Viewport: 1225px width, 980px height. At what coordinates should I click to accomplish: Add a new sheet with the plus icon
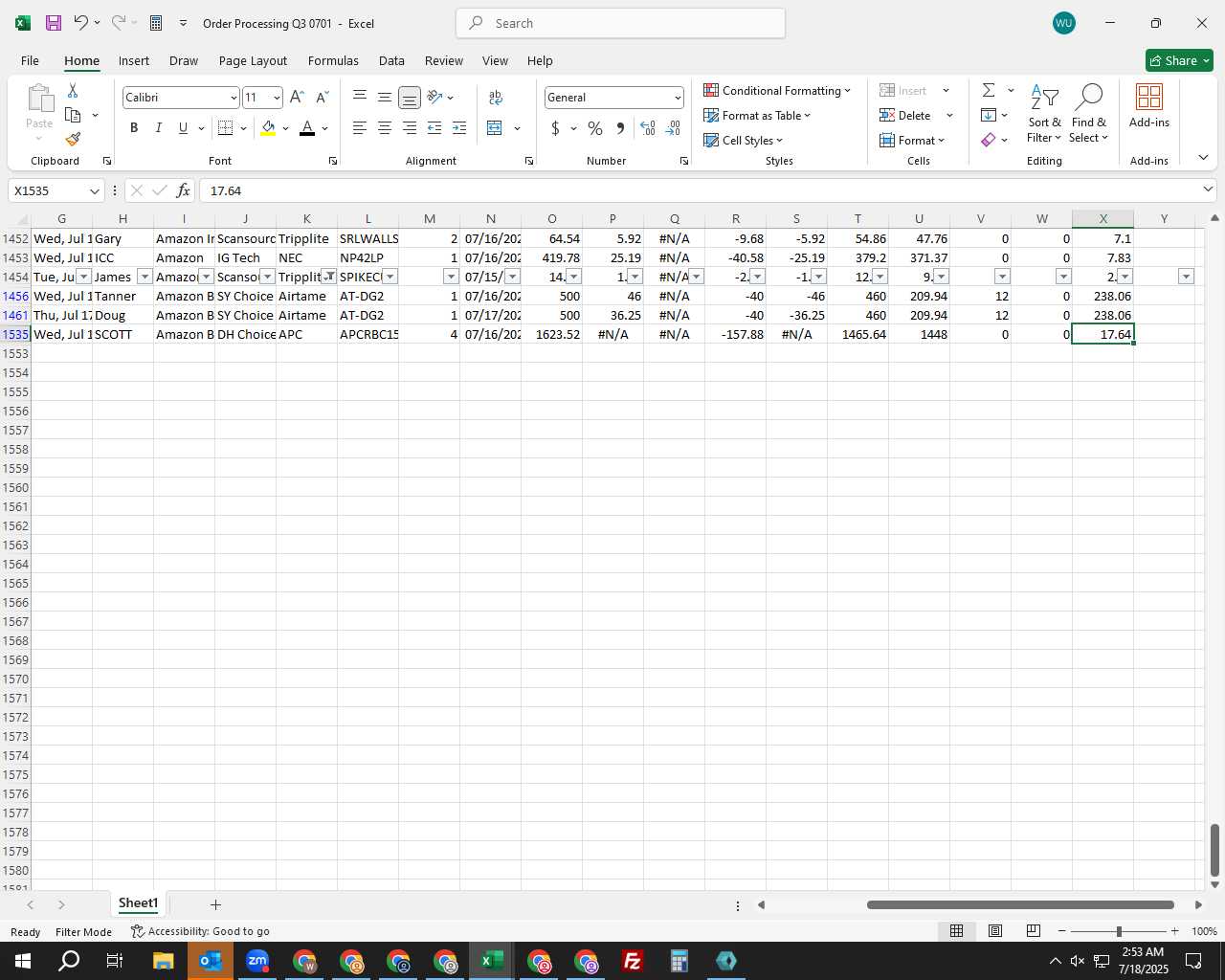click(x=215, y=904)
